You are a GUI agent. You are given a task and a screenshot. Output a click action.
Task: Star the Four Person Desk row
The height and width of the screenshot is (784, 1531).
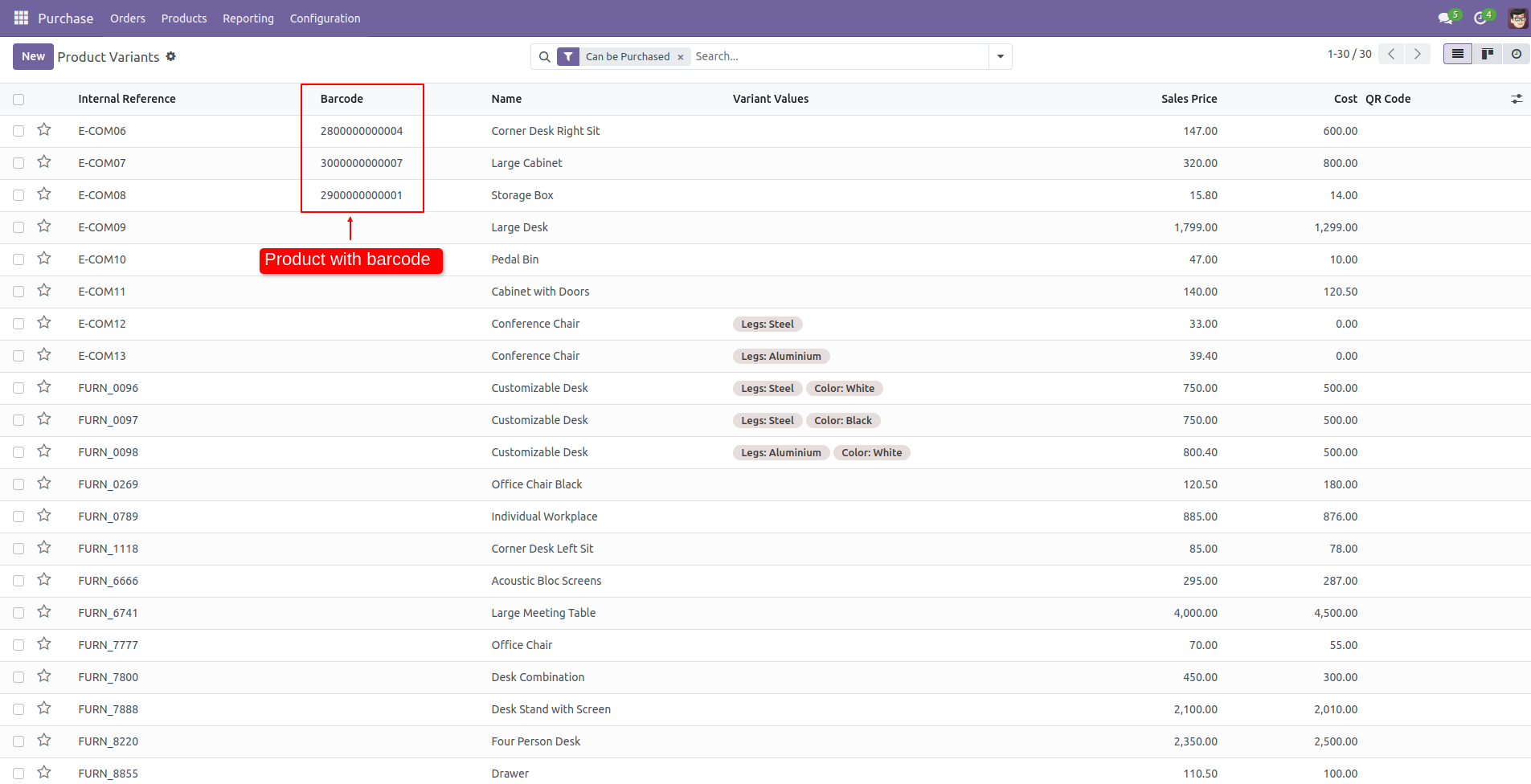[x=44, y=741]
